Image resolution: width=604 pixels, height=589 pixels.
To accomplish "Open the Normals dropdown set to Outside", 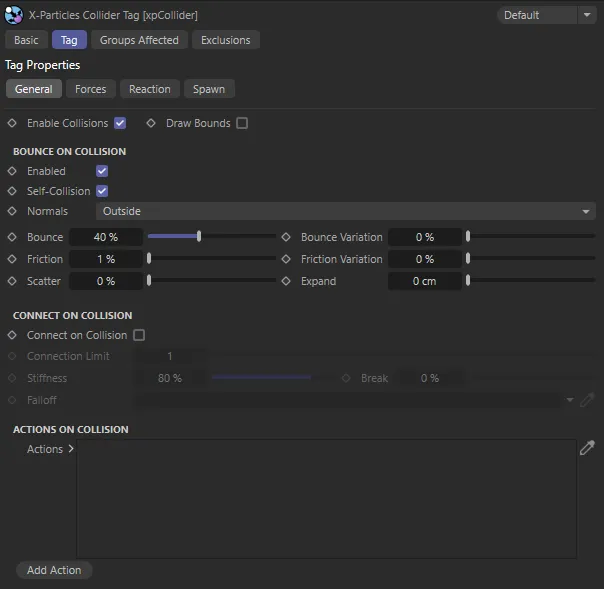I will tap(345, 211).
